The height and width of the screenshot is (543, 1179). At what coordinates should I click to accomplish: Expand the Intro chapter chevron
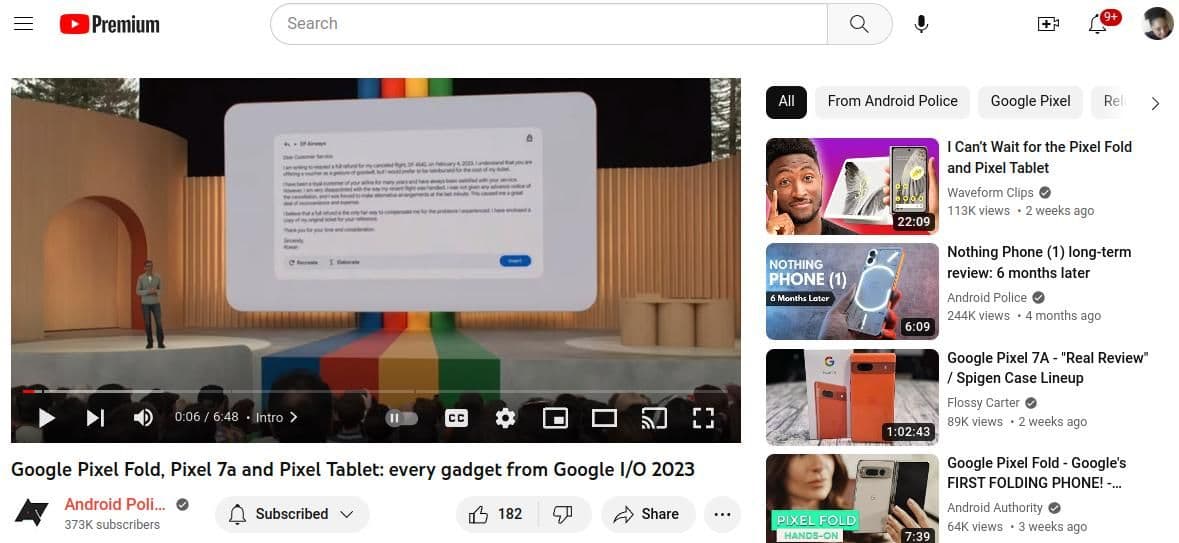(294, 417)
